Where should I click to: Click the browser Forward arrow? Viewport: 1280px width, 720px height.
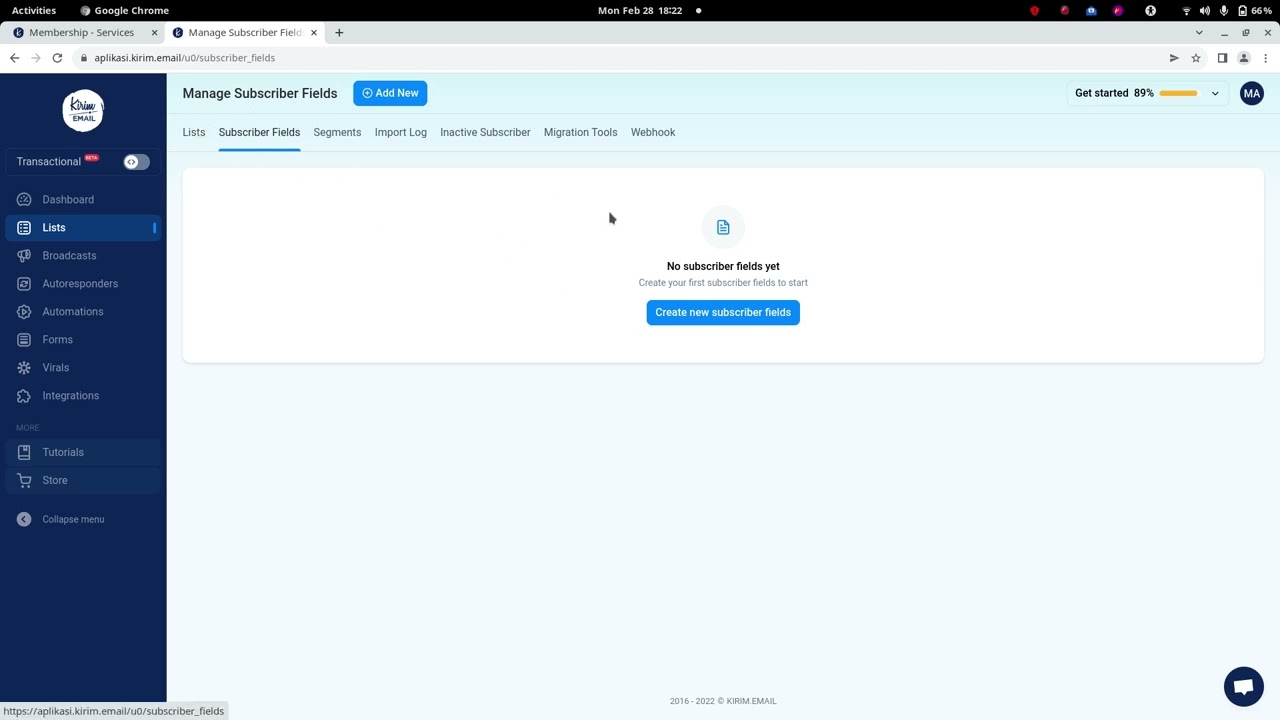pos(36,58)
